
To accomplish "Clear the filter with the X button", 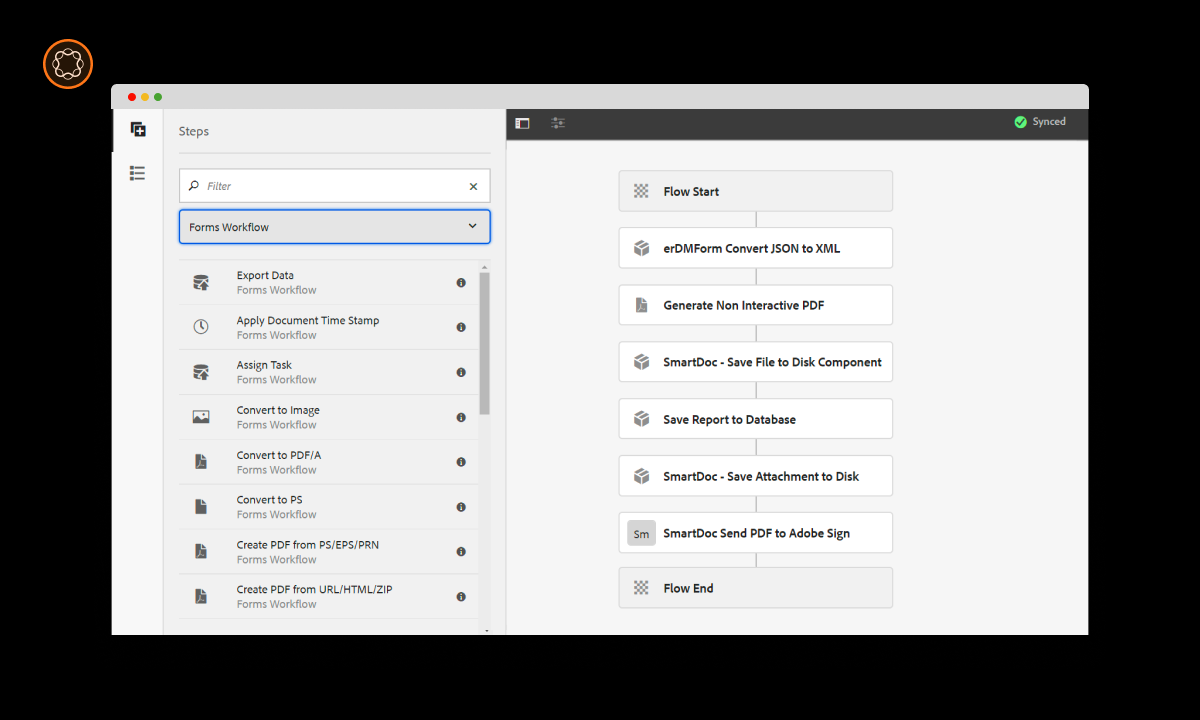I will pos(473,186).
